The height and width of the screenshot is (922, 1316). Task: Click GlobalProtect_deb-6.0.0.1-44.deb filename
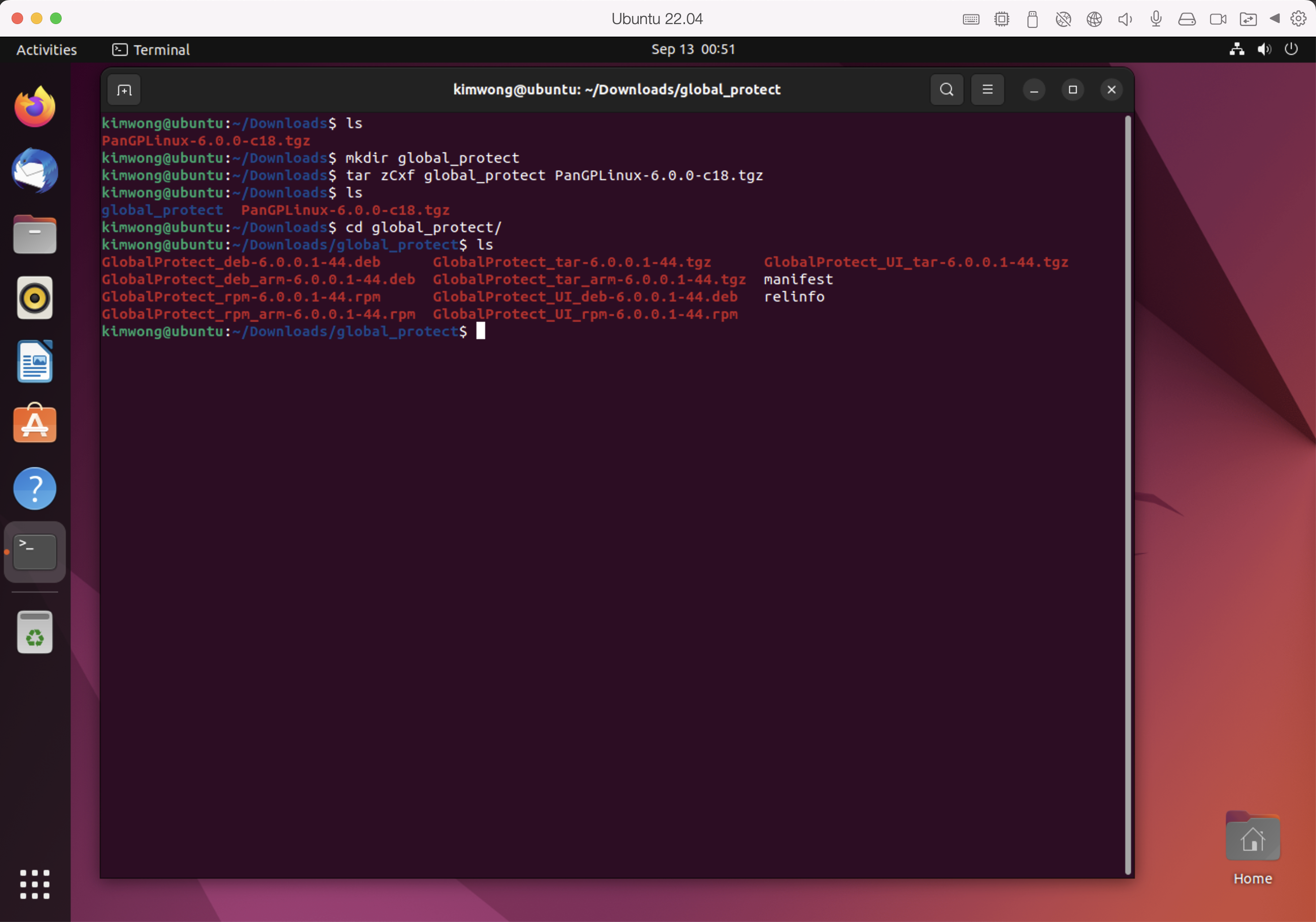click(241, 263)
